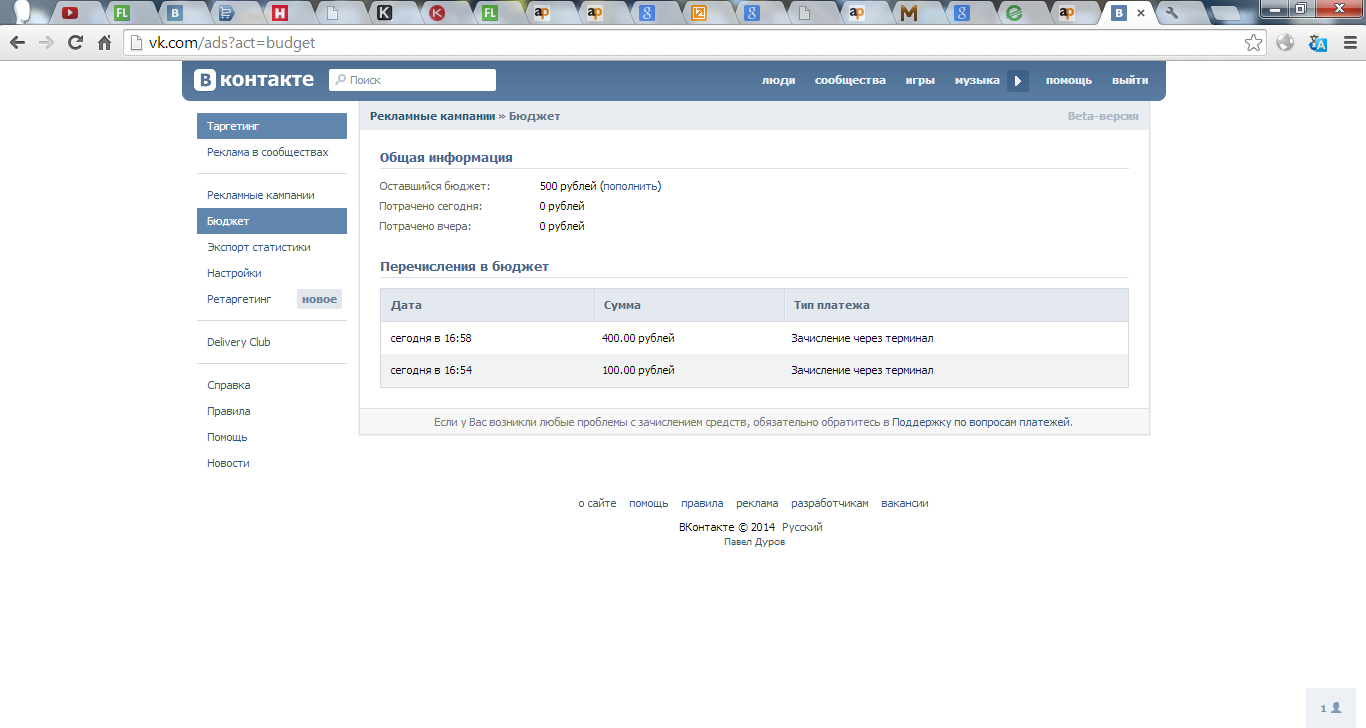The image size is (1366, 728).
Task: Switch to the M icon tab
Action: pos(909,13)
